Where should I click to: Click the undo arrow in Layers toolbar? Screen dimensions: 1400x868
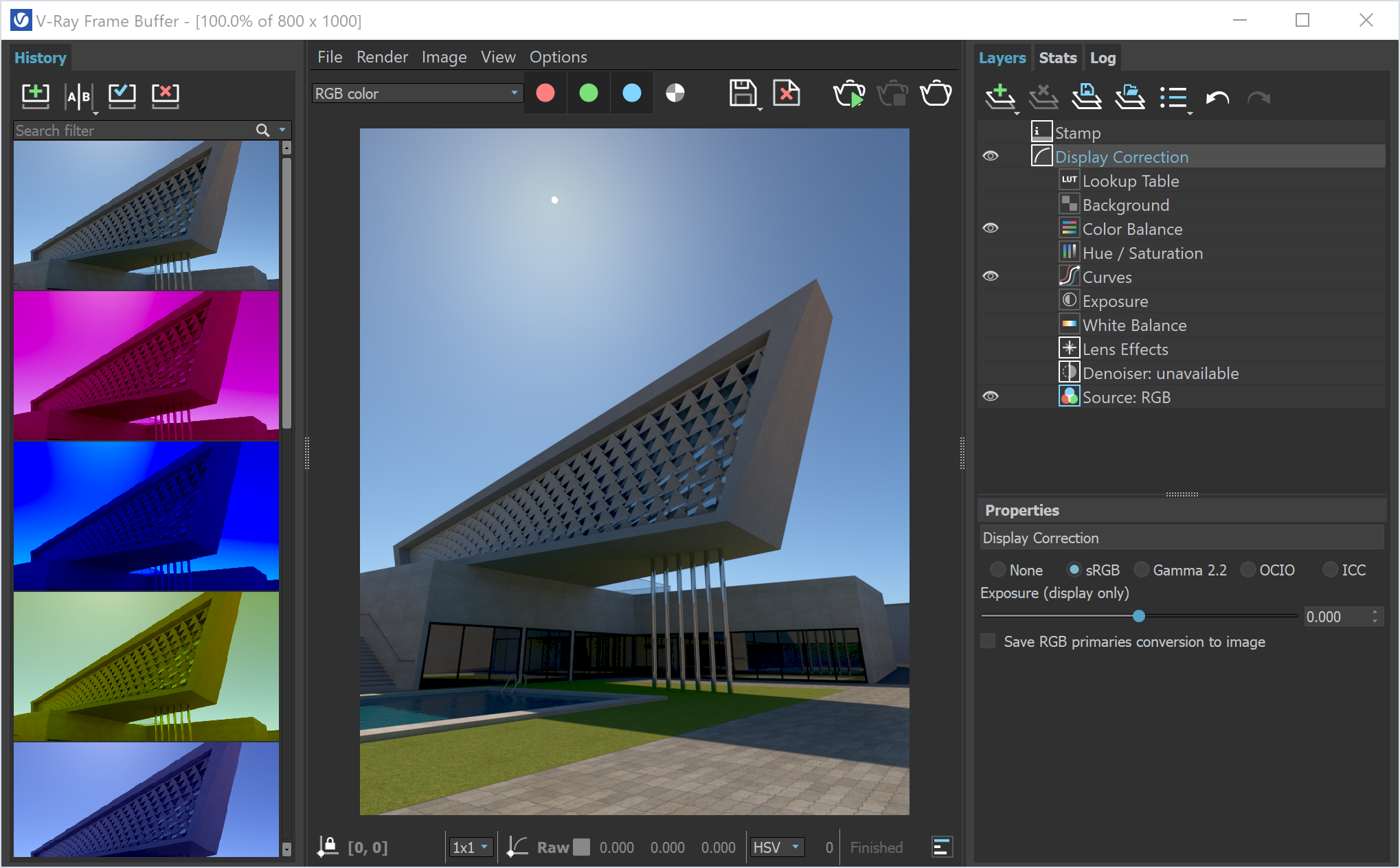pyautogui.click(x=1217, y=98)
